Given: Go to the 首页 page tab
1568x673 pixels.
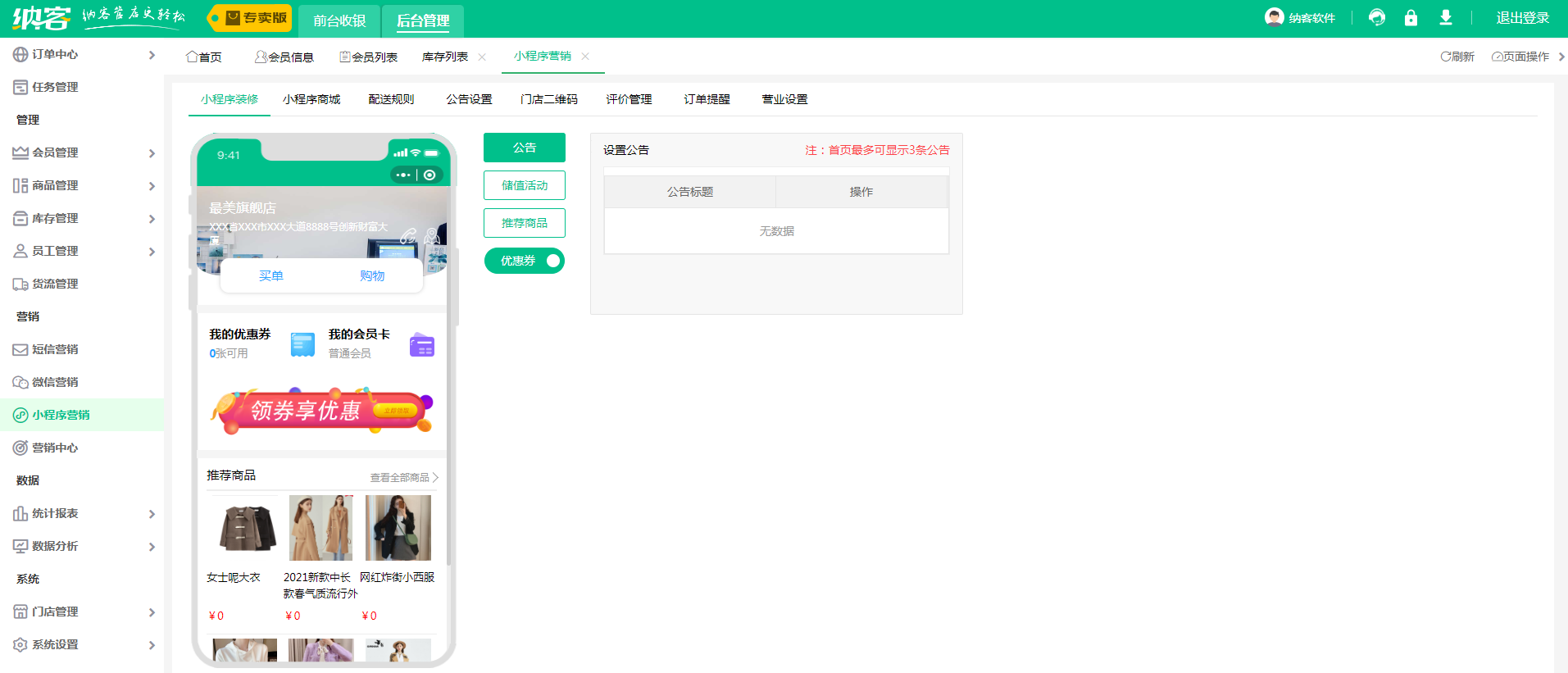Looking at the screenshot, I should [x=204, y=57].
